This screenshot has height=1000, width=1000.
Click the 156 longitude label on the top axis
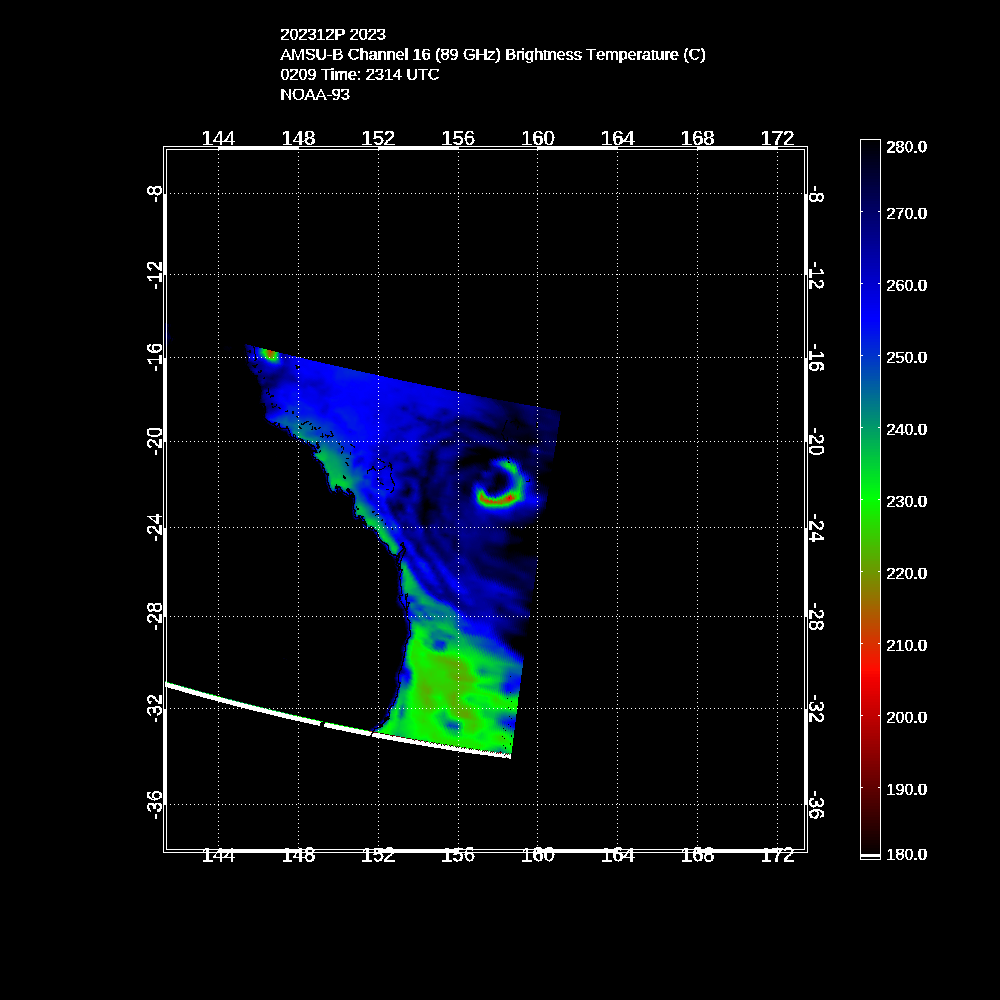[x=458, y=139]
